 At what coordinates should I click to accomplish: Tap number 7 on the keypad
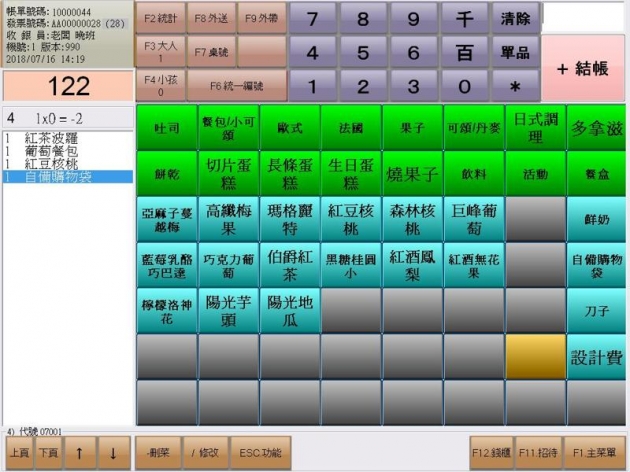click(314, 19)
